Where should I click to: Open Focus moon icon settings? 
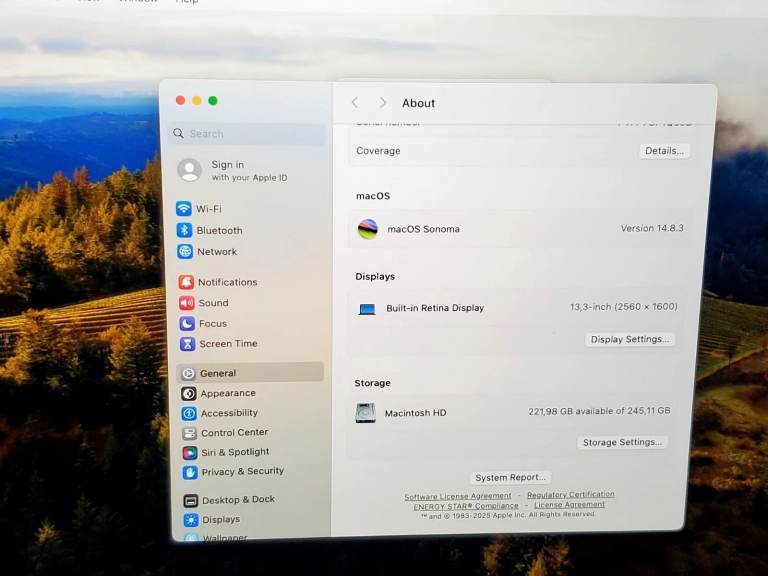[x=187, y=324]
